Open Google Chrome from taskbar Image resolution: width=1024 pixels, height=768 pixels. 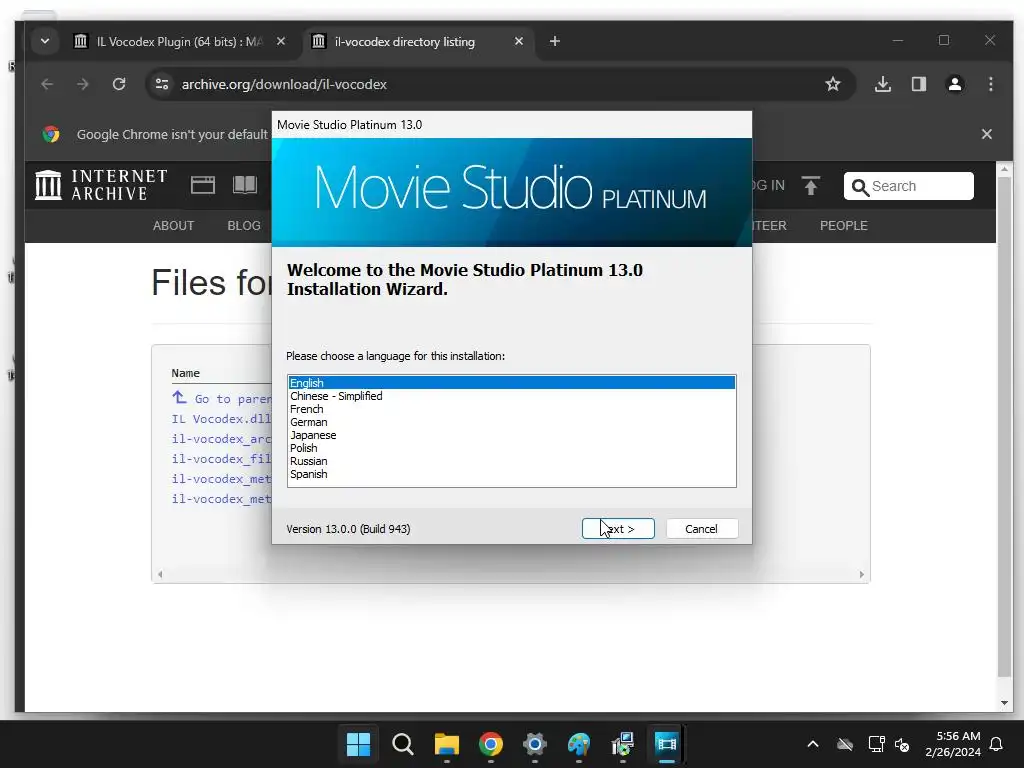[490, 744]
